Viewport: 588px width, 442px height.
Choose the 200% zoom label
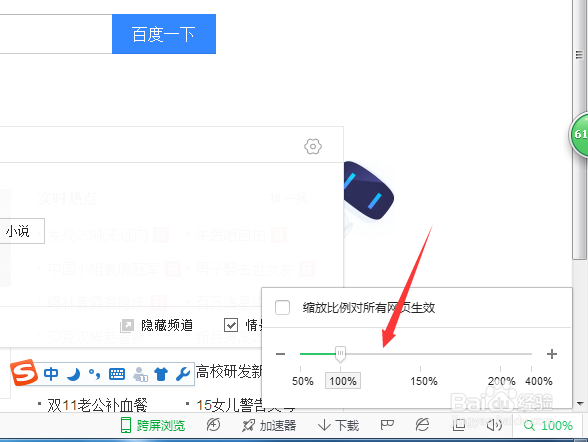(x=501, y=381)
